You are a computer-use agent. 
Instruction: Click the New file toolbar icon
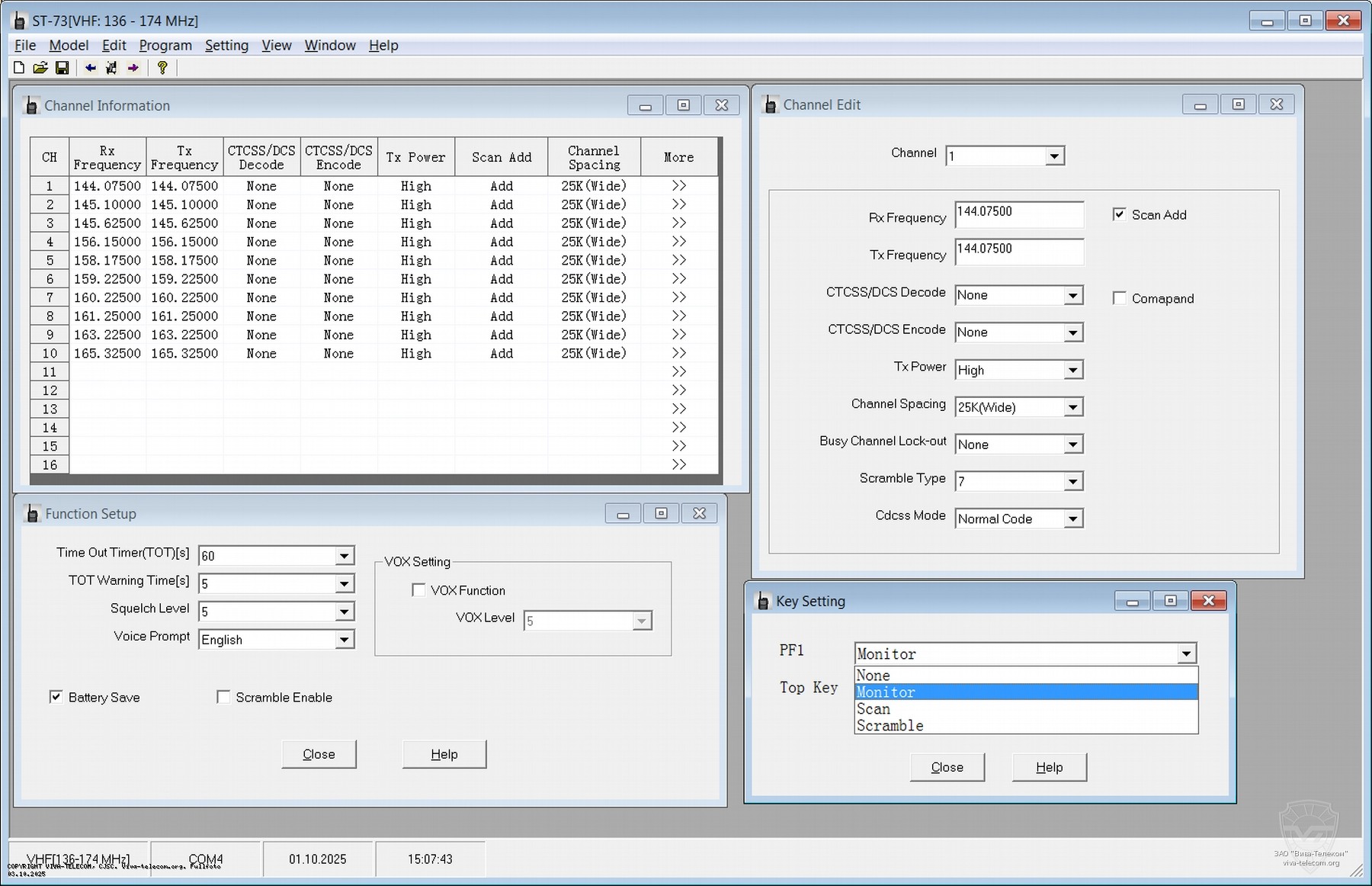coord(19,68)
